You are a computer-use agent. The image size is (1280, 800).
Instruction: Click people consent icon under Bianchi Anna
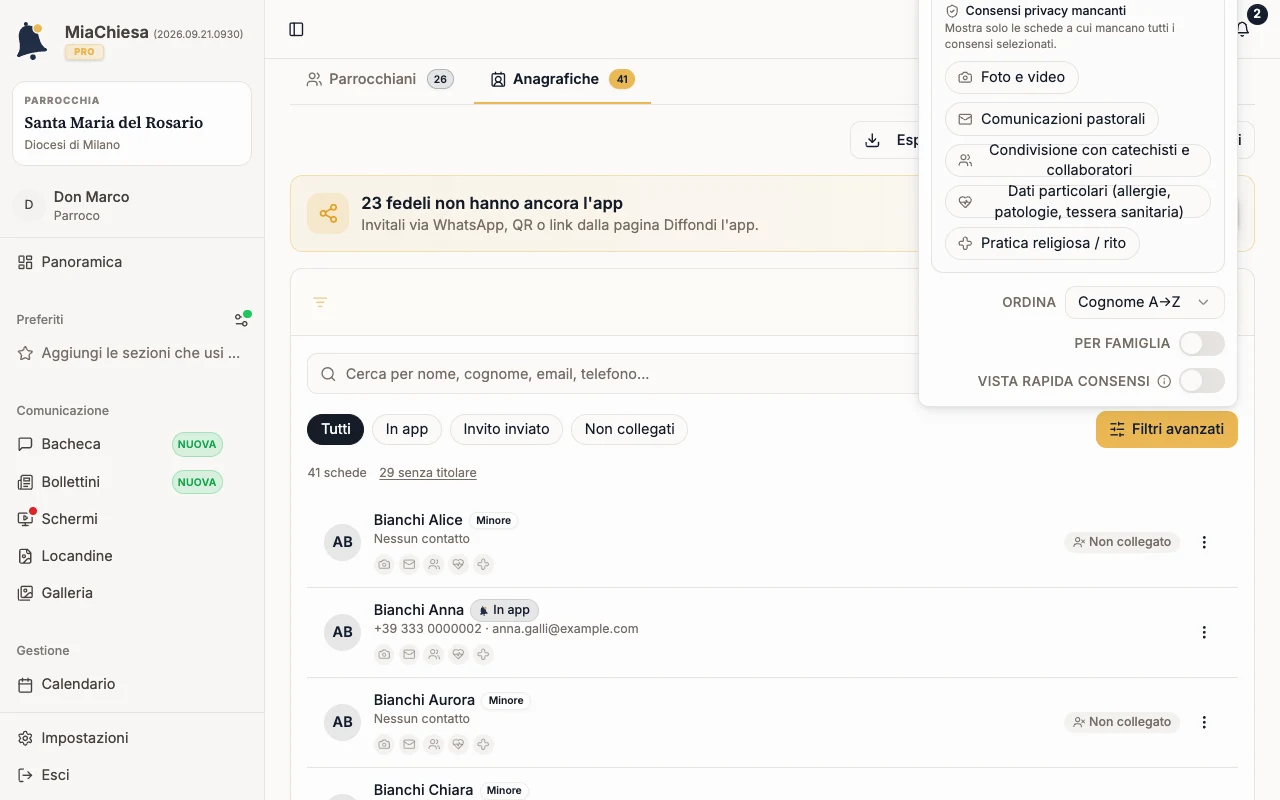coord(434,654)
